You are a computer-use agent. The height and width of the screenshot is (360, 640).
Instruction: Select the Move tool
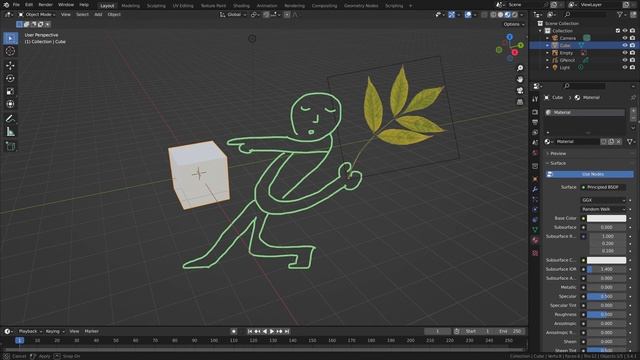pyautogui.click(x=10, y=65)
